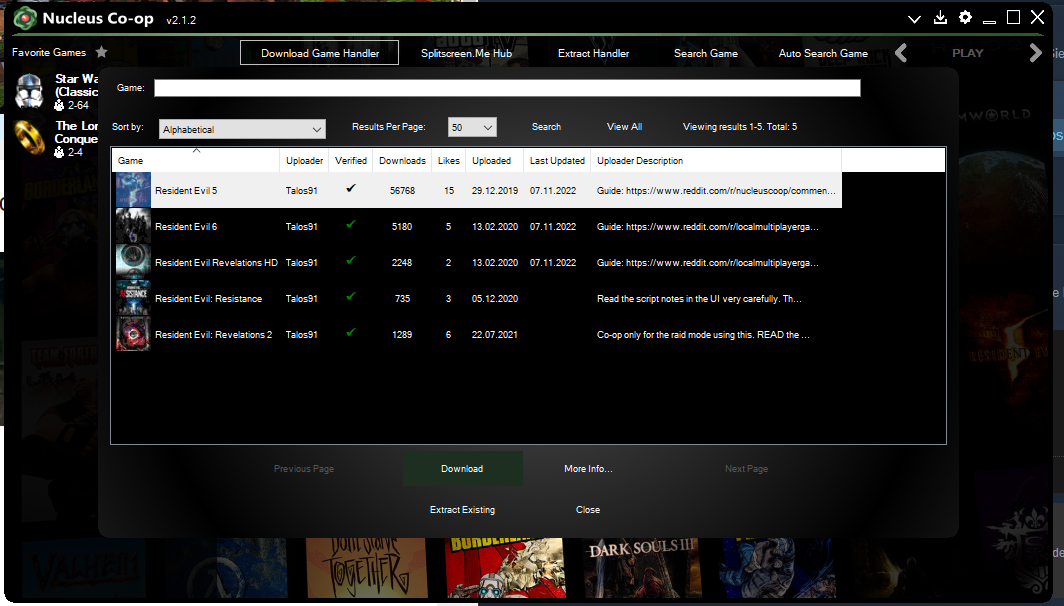Click the Download button
The width and height of the screenshot is (1064, 606).
pos(463,468)
